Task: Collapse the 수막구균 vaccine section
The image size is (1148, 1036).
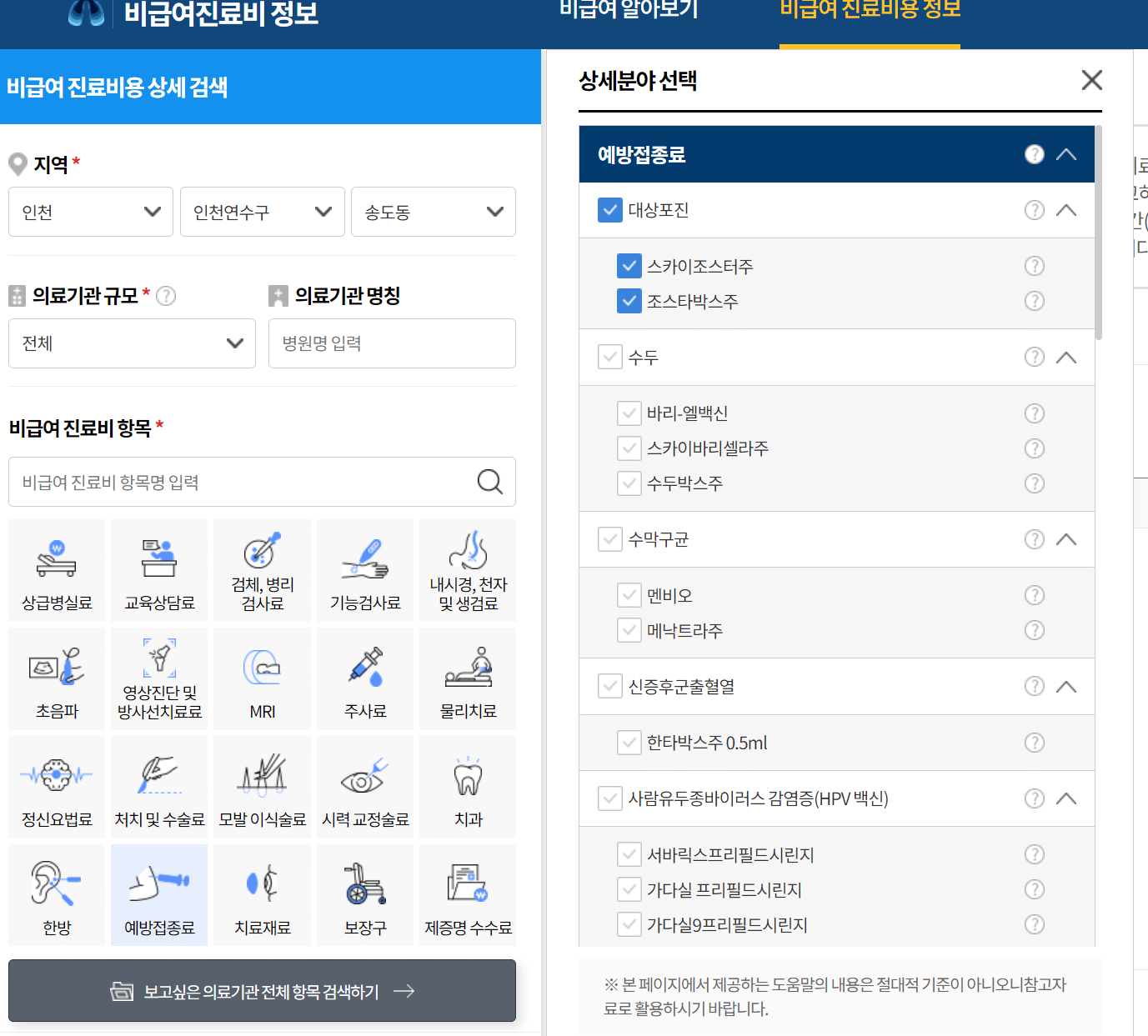Action: point(1066,539)
